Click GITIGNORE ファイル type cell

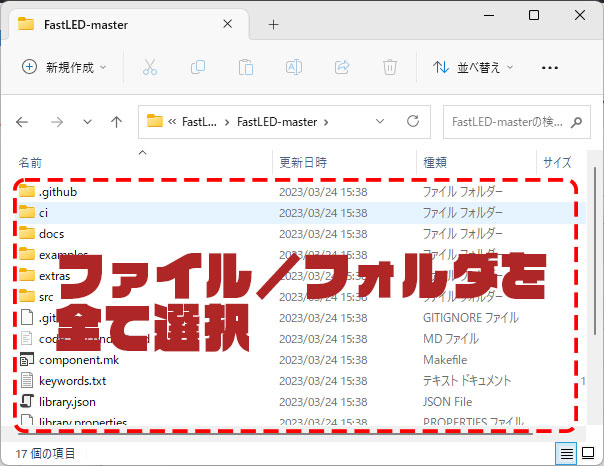(470, 318)
